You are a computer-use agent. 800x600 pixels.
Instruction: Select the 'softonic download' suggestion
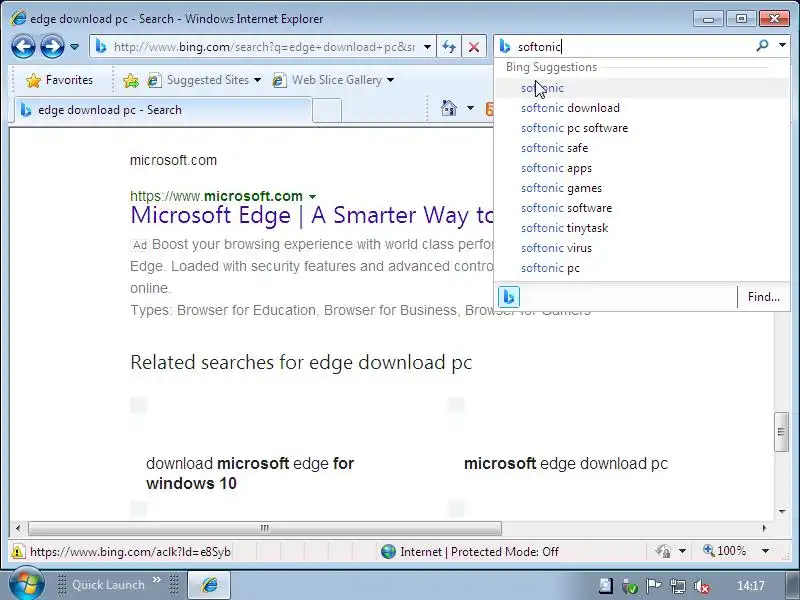(x=641, y=108)
